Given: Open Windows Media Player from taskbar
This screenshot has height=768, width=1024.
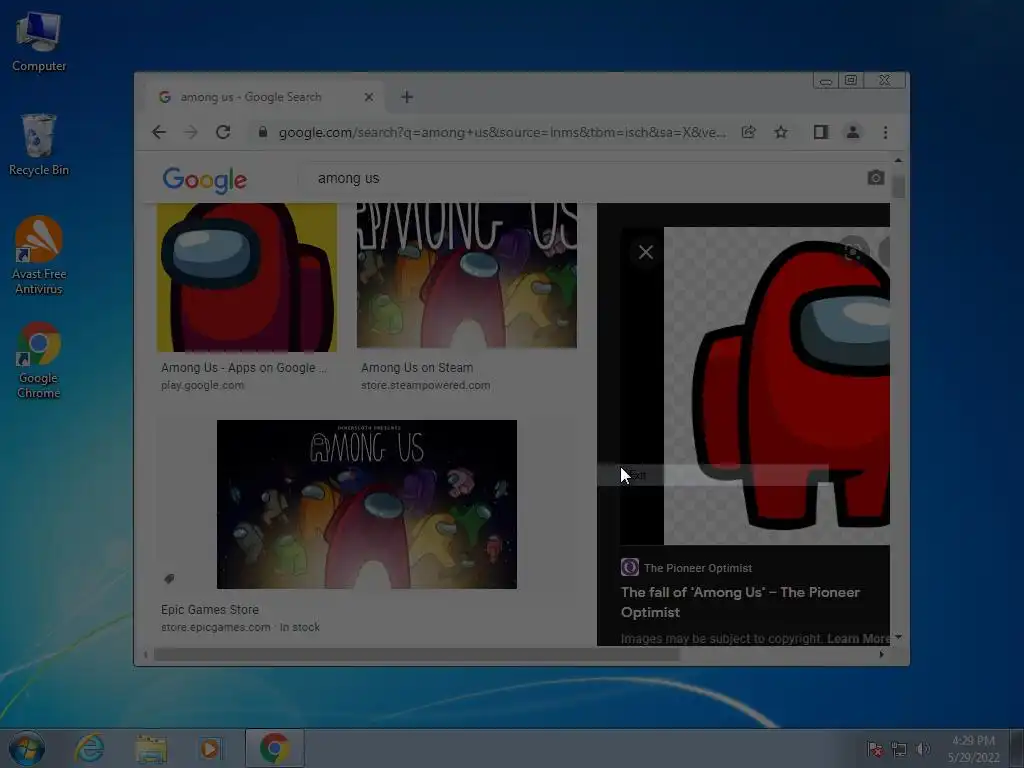Looking at the screenshot, I should pos(210,748).
